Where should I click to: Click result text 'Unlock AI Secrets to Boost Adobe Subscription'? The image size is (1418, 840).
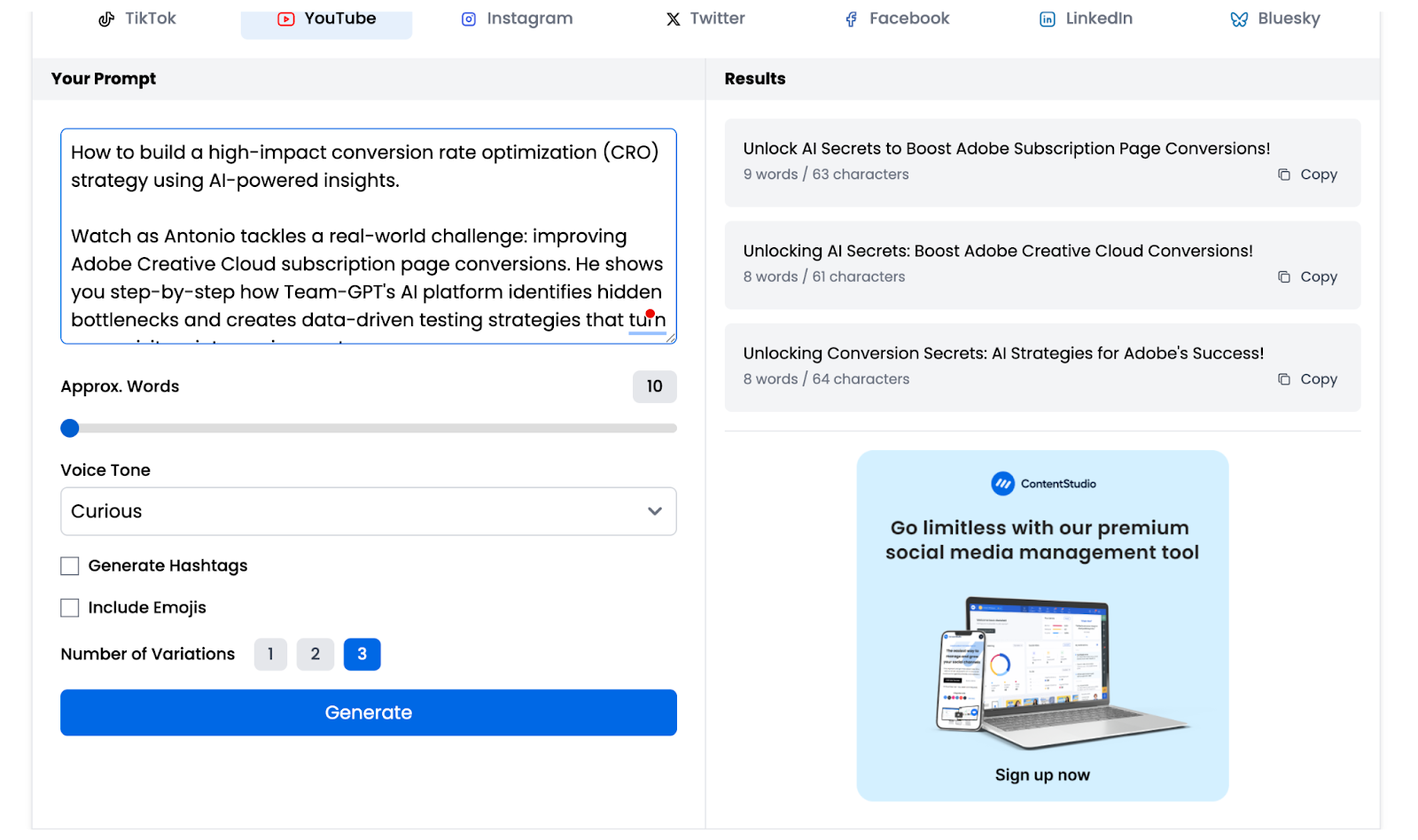1007,149
